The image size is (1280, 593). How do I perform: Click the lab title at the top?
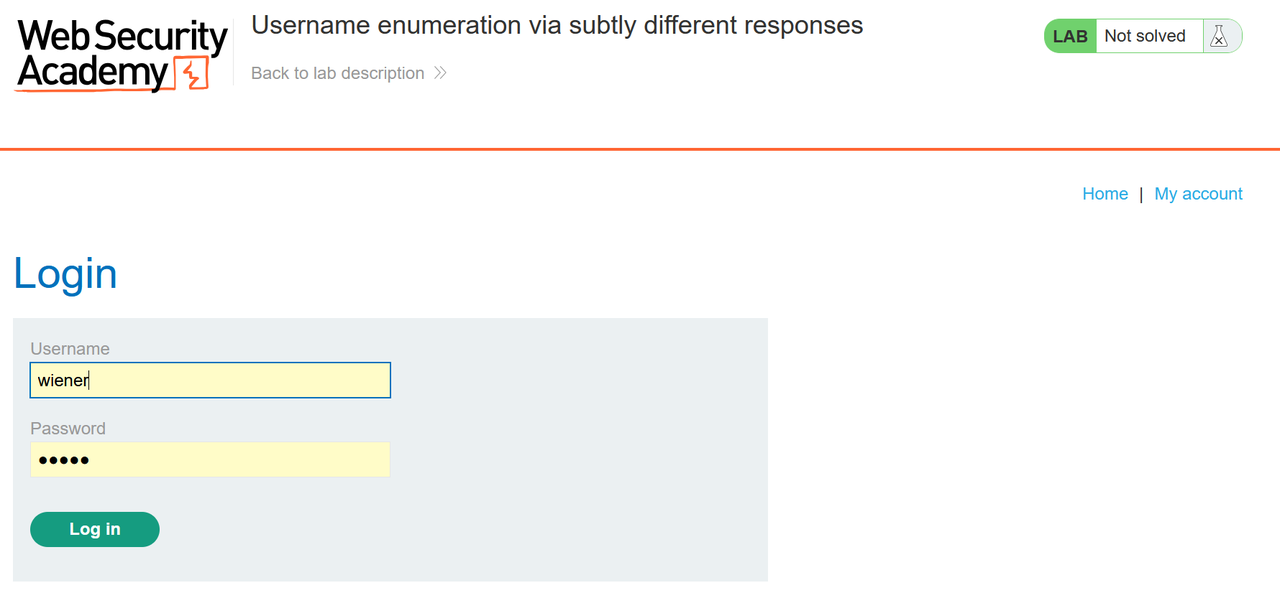click(557, 25)
